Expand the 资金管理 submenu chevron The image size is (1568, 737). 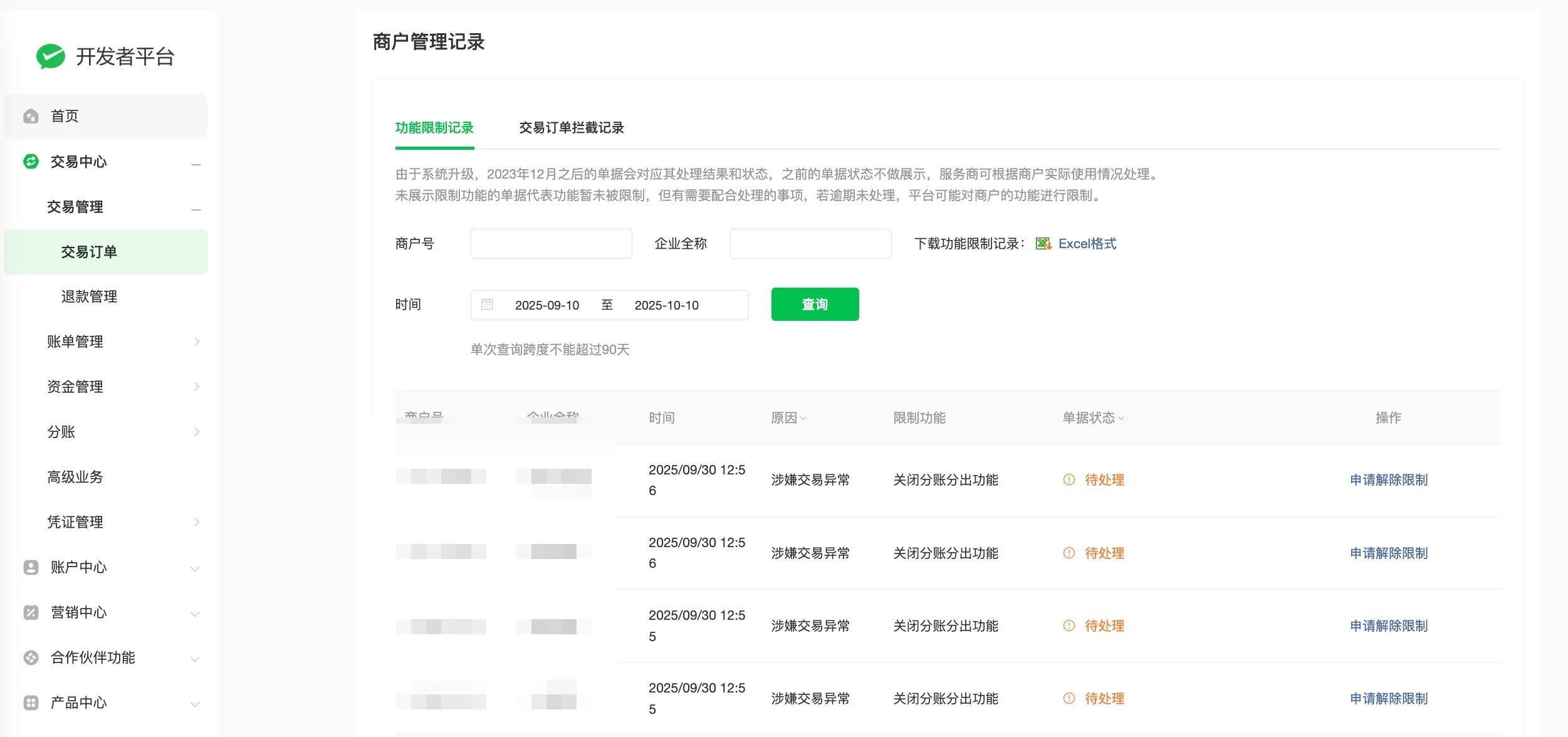click(196, 387)
